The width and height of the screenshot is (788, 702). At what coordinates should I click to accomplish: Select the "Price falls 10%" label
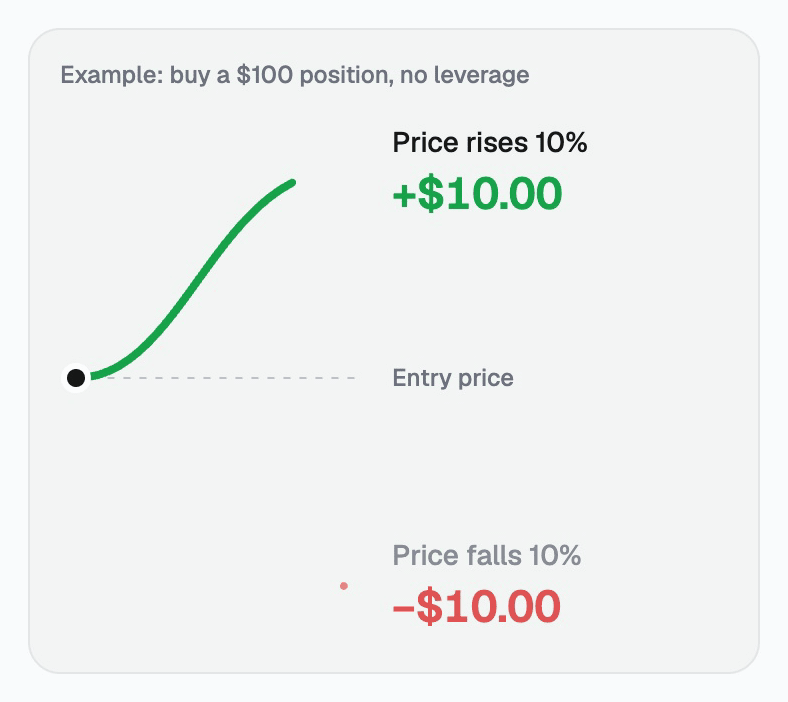click(486, 556)
